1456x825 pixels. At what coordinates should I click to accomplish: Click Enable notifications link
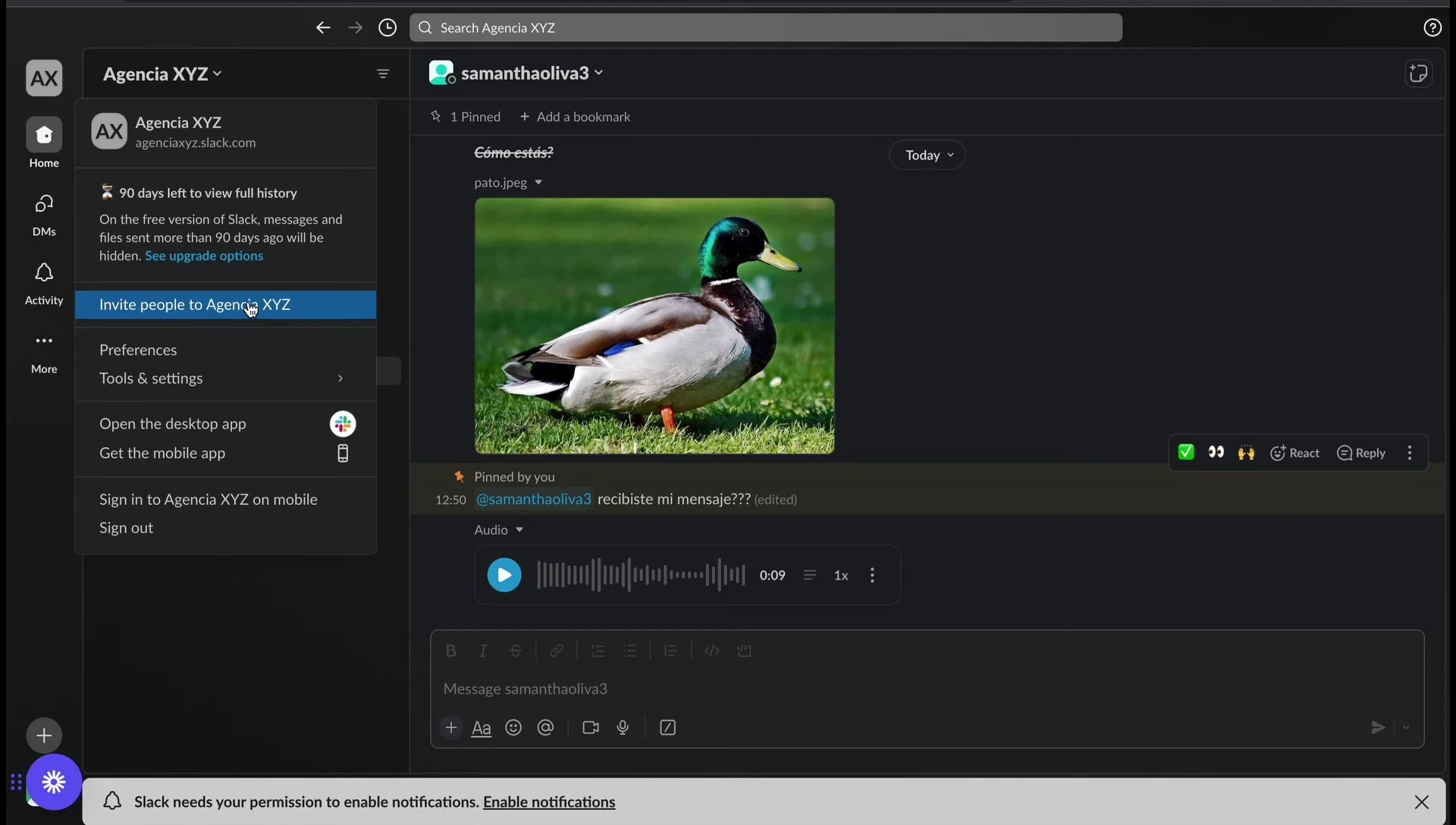pos(549,801)
